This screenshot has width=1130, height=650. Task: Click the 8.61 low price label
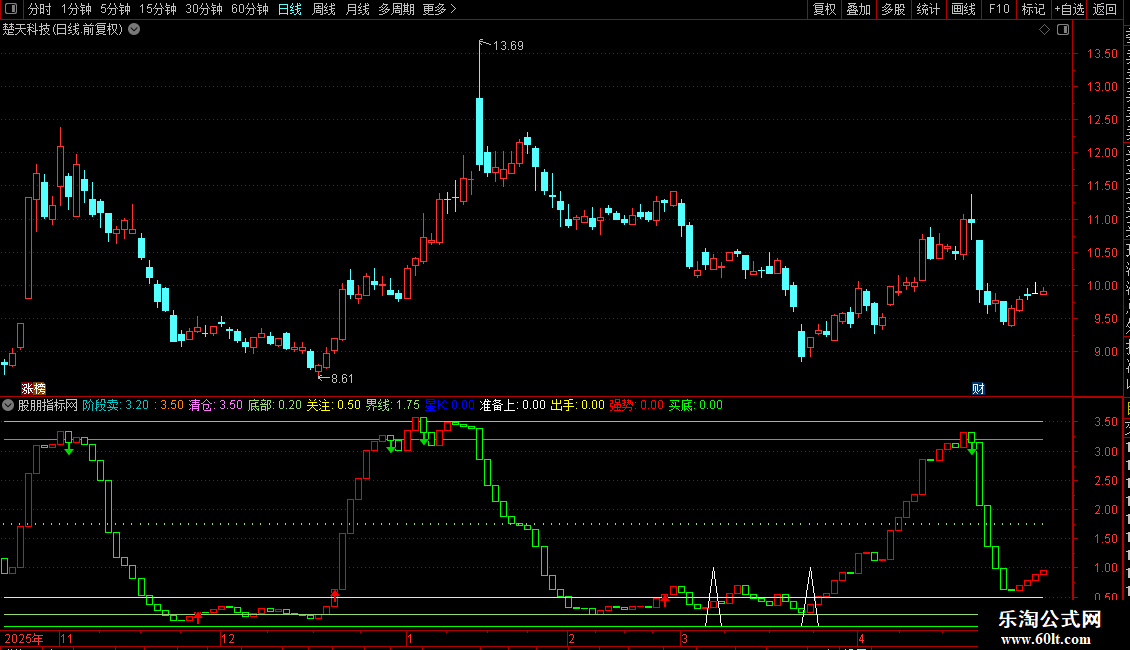[342, 378]
